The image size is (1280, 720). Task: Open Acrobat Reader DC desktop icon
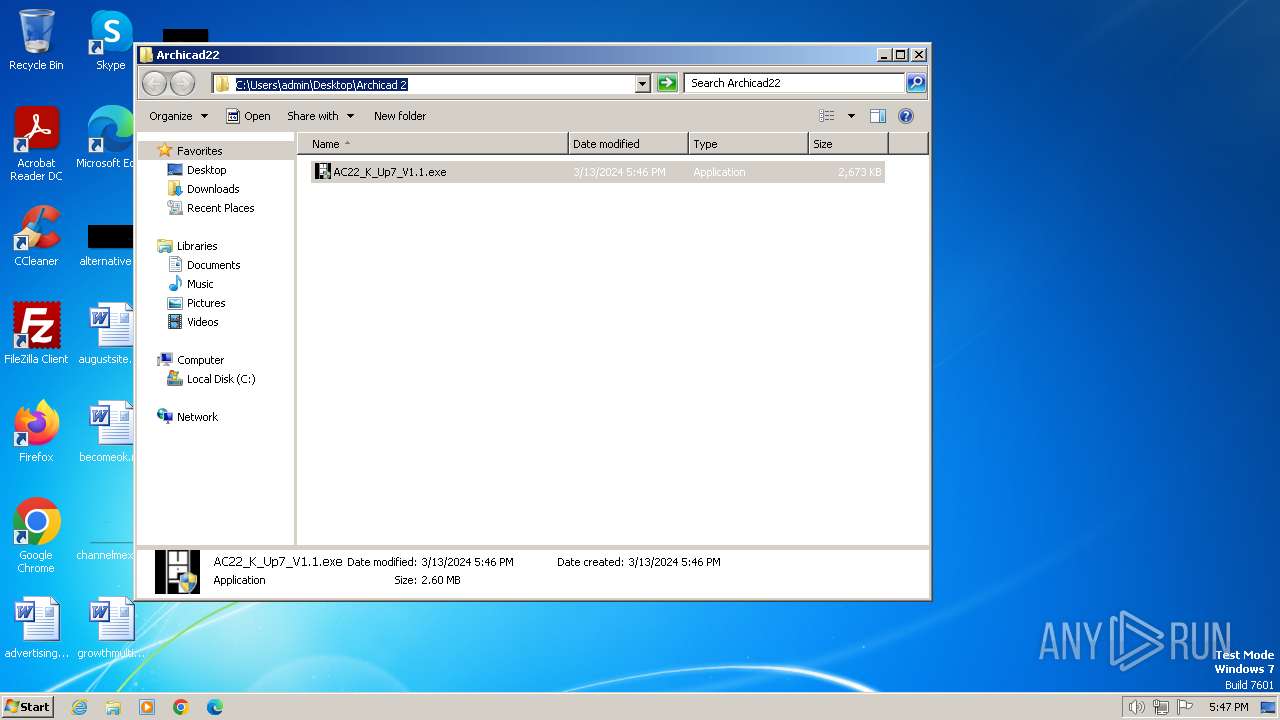click(x=36, y=144)
